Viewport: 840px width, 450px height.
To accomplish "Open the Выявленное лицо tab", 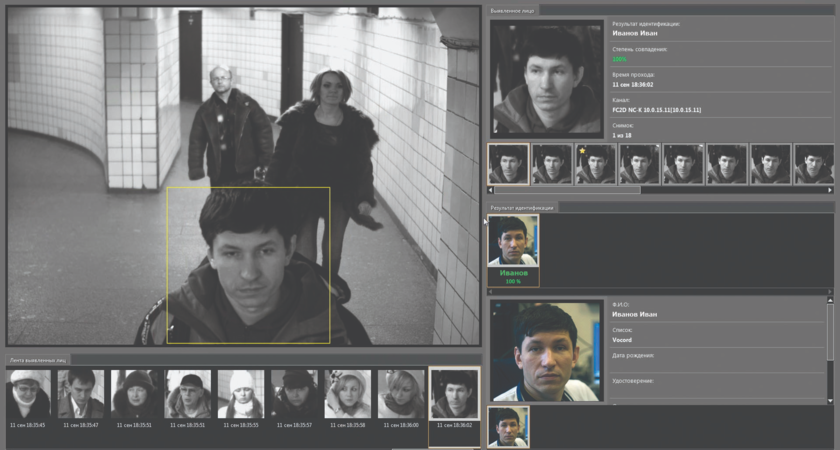I will [x=514, y=10].
